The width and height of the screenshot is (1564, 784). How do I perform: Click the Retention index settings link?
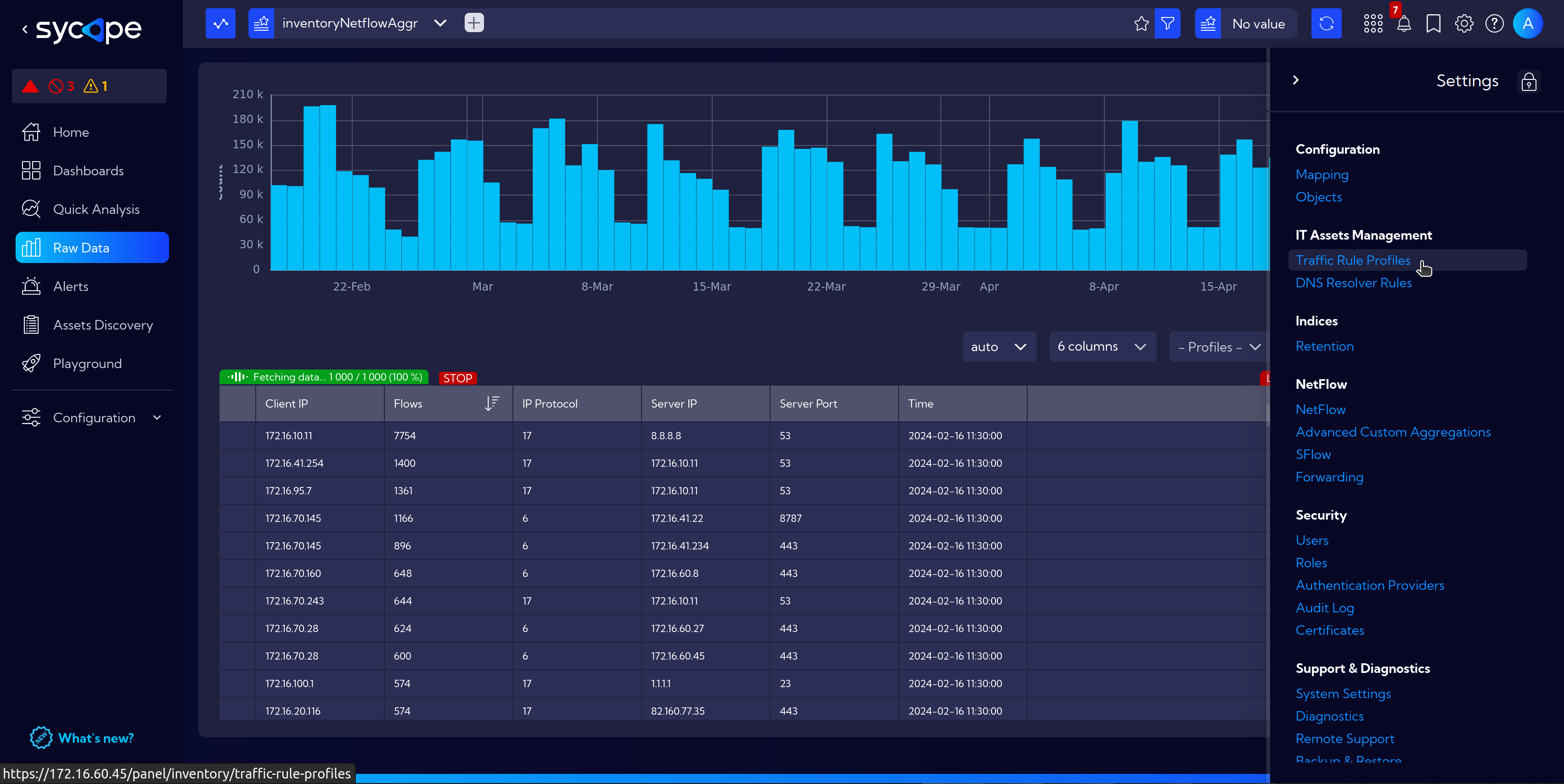coord(1323,346)
